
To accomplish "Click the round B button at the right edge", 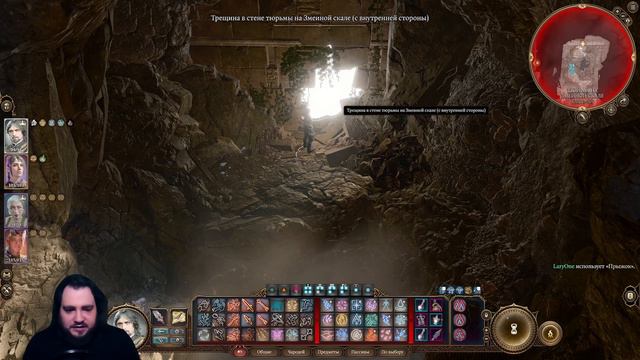I will click(630, 296).
